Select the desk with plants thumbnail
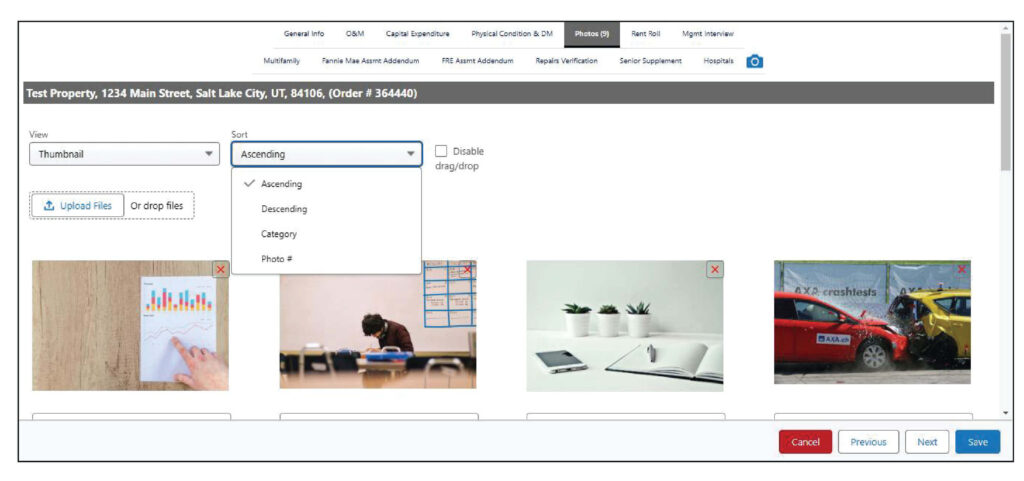Viewport: 1024px width, 481px height. point(625,326)
